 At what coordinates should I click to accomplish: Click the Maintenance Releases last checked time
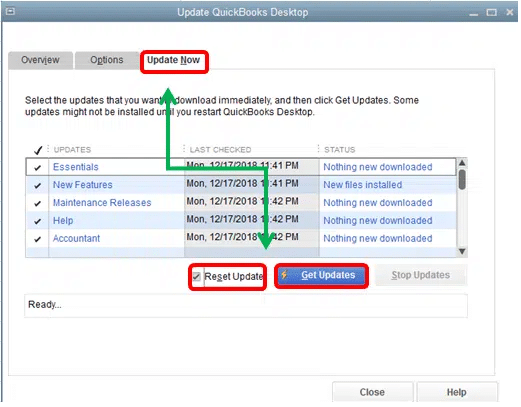click(x=242, y=202)
